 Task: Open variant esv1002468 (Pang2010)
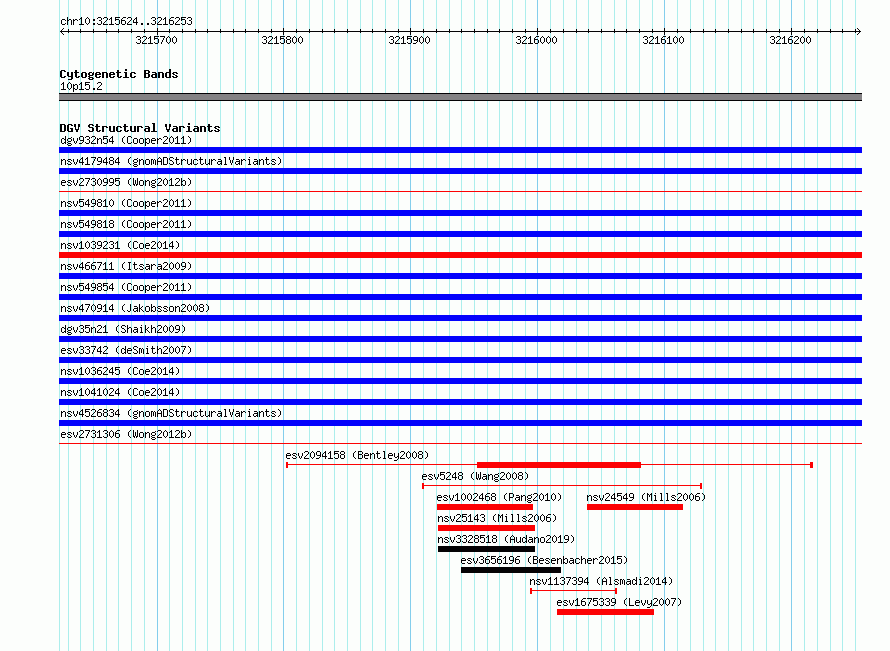(x=499, y=497)
